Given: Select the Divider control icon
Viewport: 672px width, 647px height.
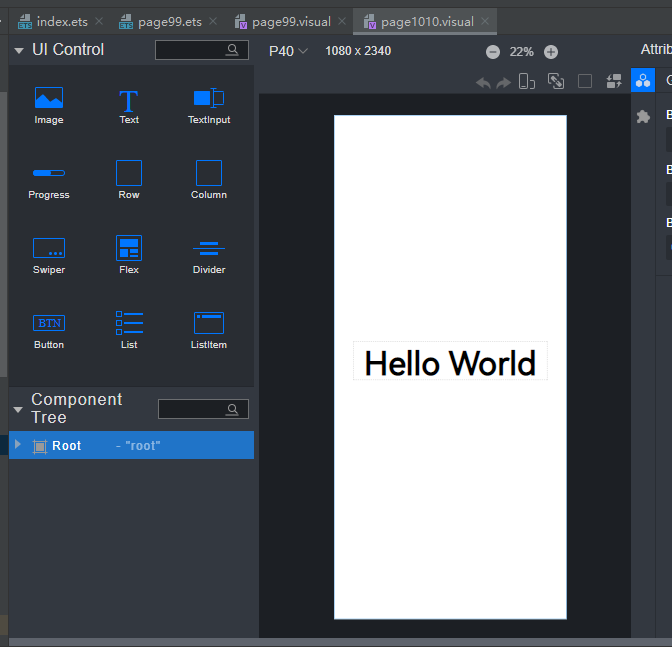Looking at the screenshot, I should tap(209, 248).
